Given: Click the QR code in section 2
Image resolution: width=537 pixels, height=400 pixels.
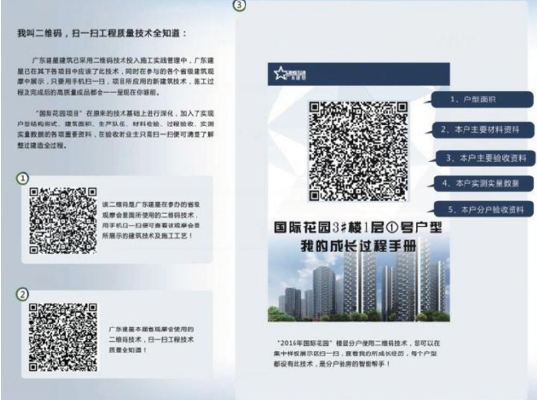Looking at the screenshot, I should [63, 337].
